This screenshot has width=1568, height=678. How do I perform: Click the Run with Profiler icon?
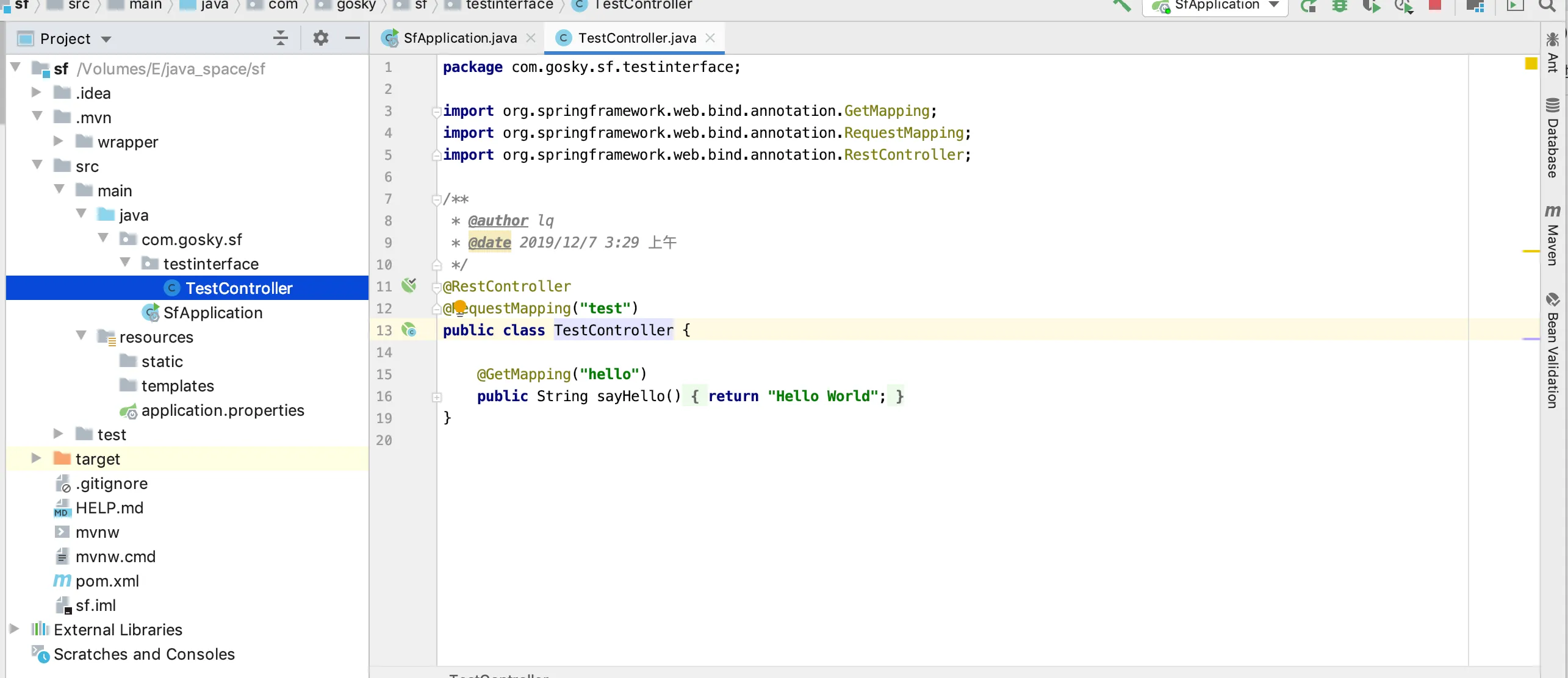click(1404, 6)
